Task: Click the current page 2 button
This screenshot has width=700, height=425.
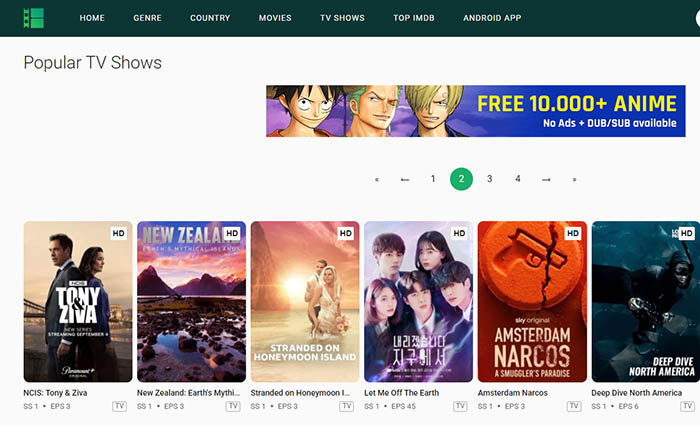Action: 461,179
